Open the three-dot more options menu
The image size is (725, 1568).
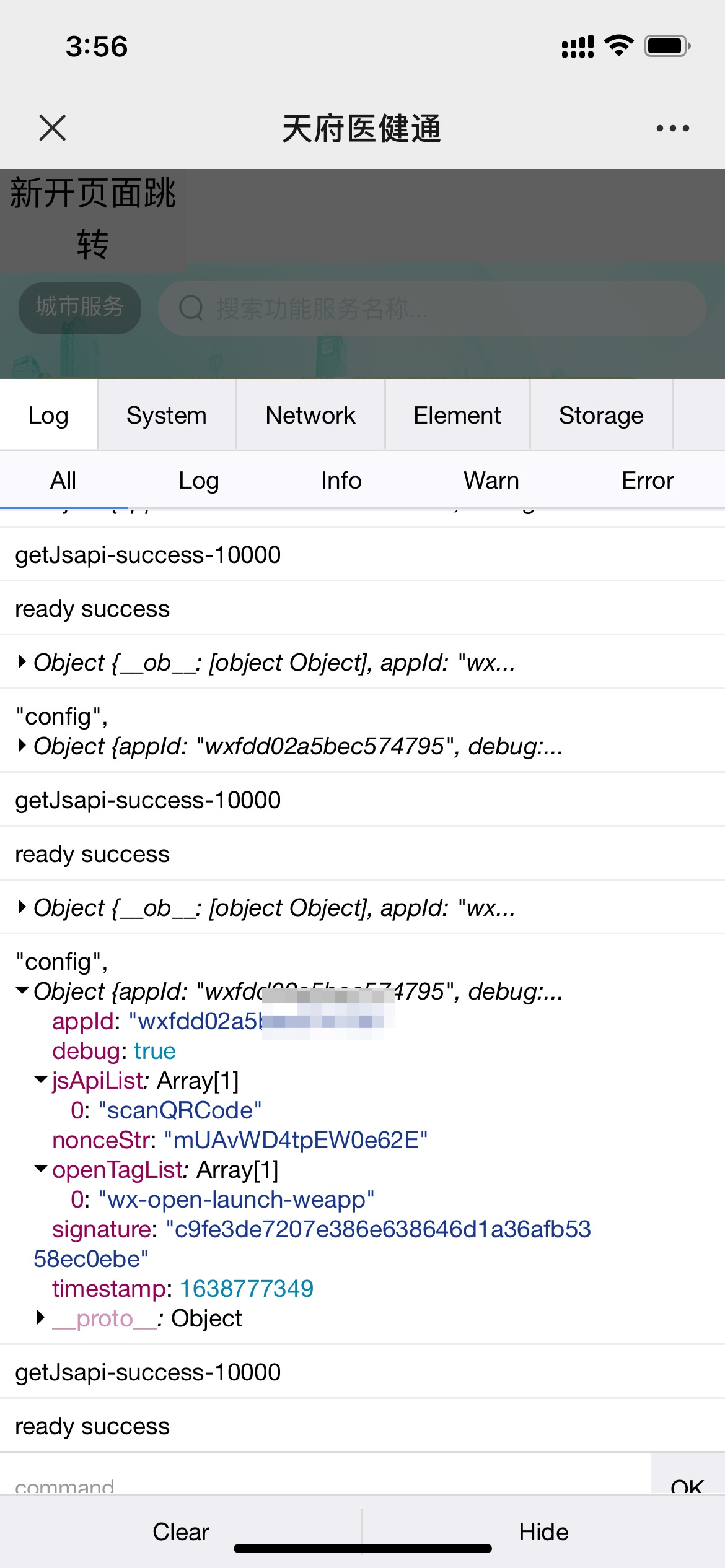672,128
